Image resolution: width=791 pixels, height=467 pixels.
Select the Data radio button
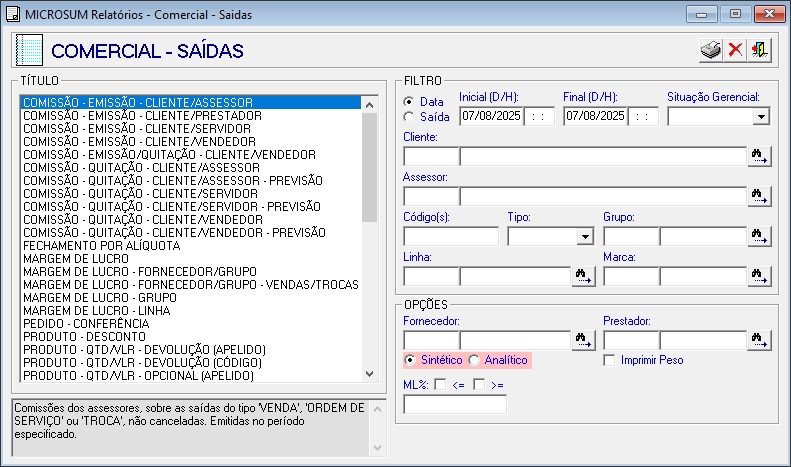click(409, 101)
